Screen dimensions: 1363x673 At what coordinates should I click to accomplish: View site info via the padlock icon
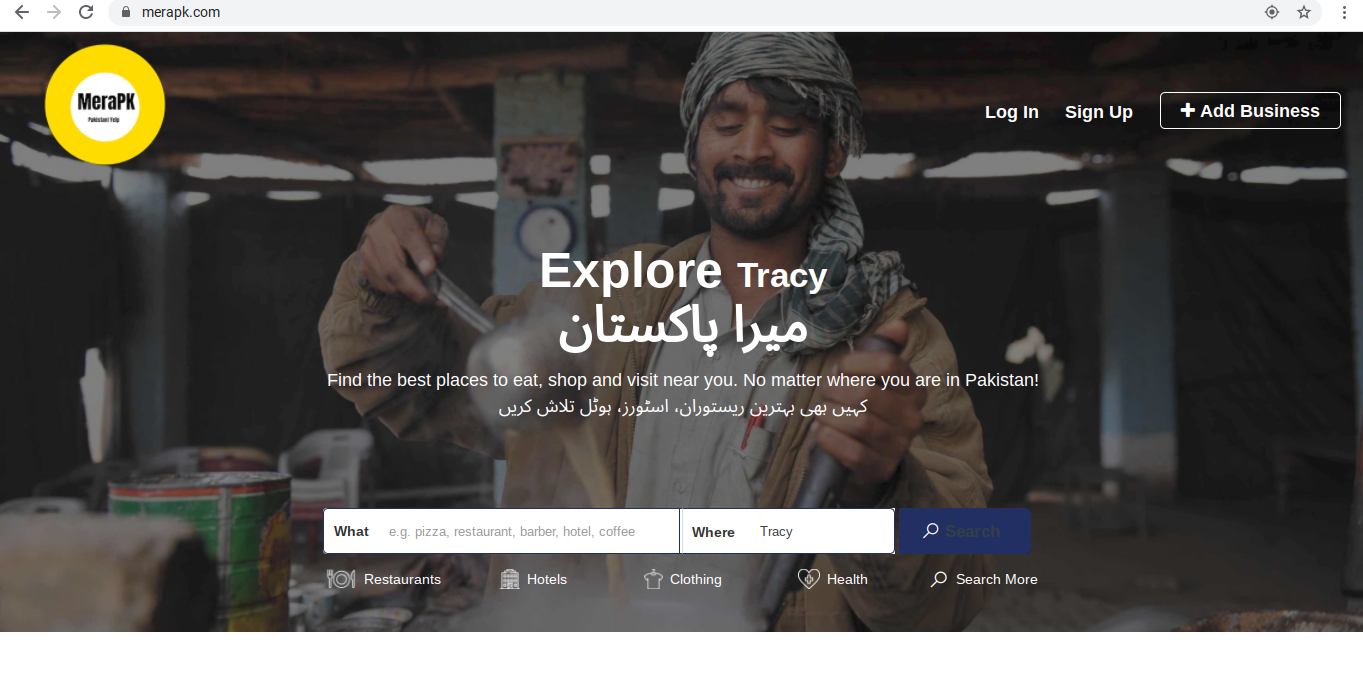point(126,12)
